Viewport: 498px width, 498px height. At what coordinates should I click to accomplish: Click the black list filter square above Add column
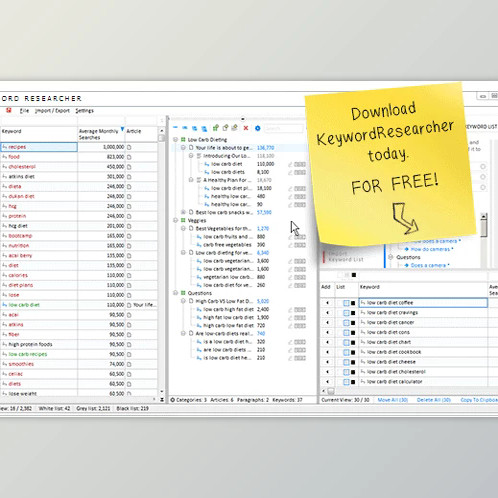click(x=354, y=275)
